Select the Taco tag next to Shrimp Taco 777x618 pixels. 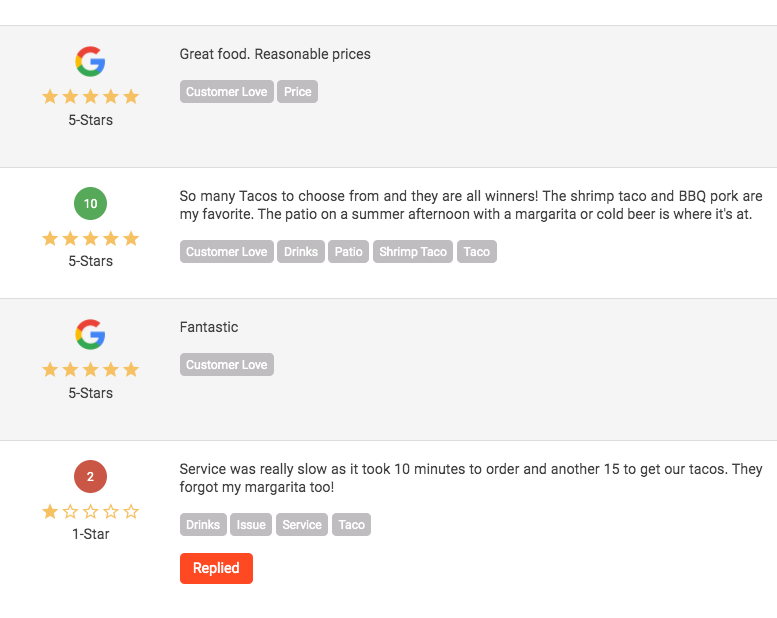[x=477, y=252]
